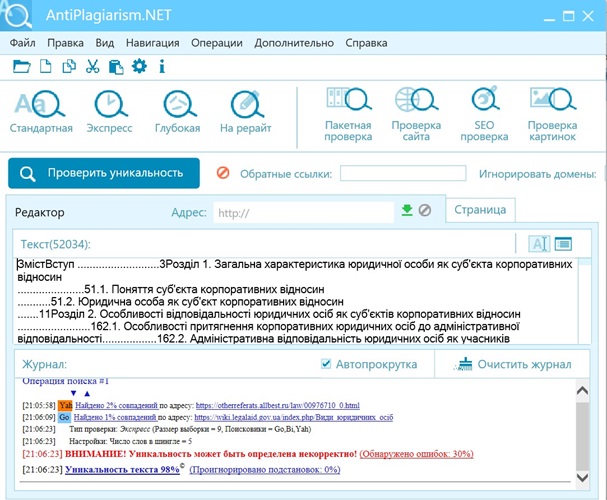Click broom icon in journal header

coord(463,364)
